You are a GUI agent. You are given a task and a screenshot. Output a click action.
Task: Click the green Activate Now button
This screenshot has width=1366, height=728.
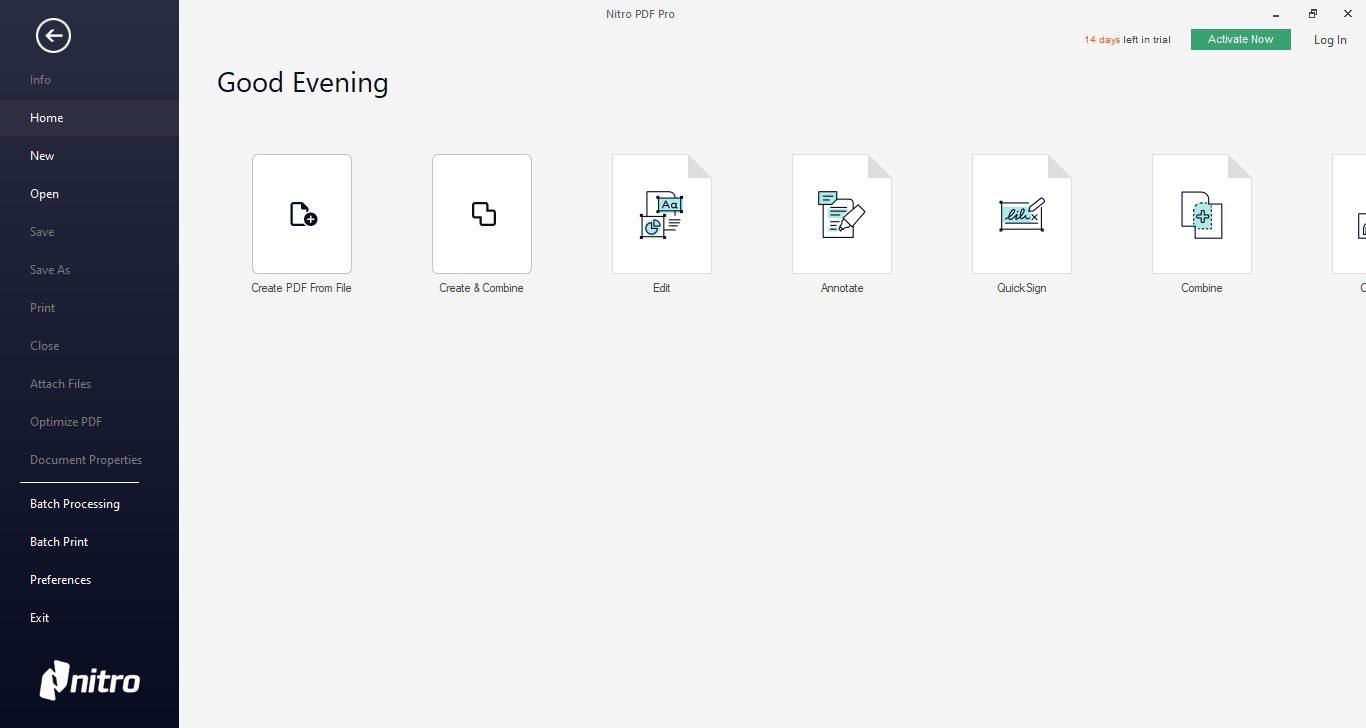[1241, 39]
